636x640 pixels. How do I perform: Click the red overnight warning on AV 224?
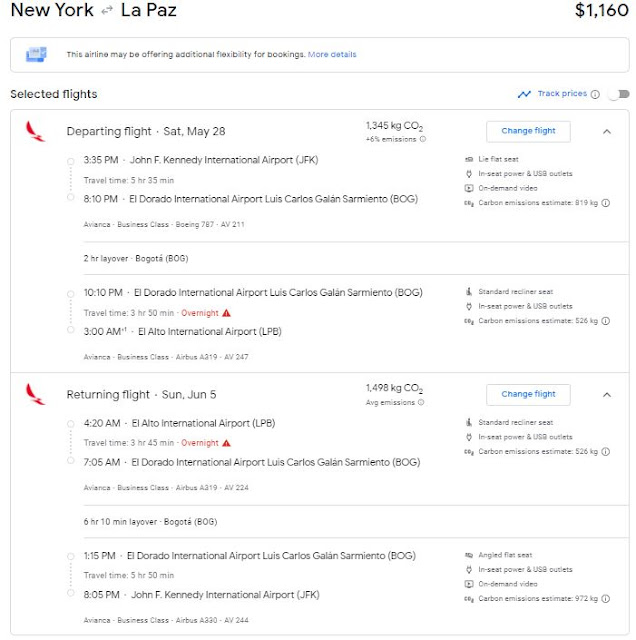pos(226,442)
